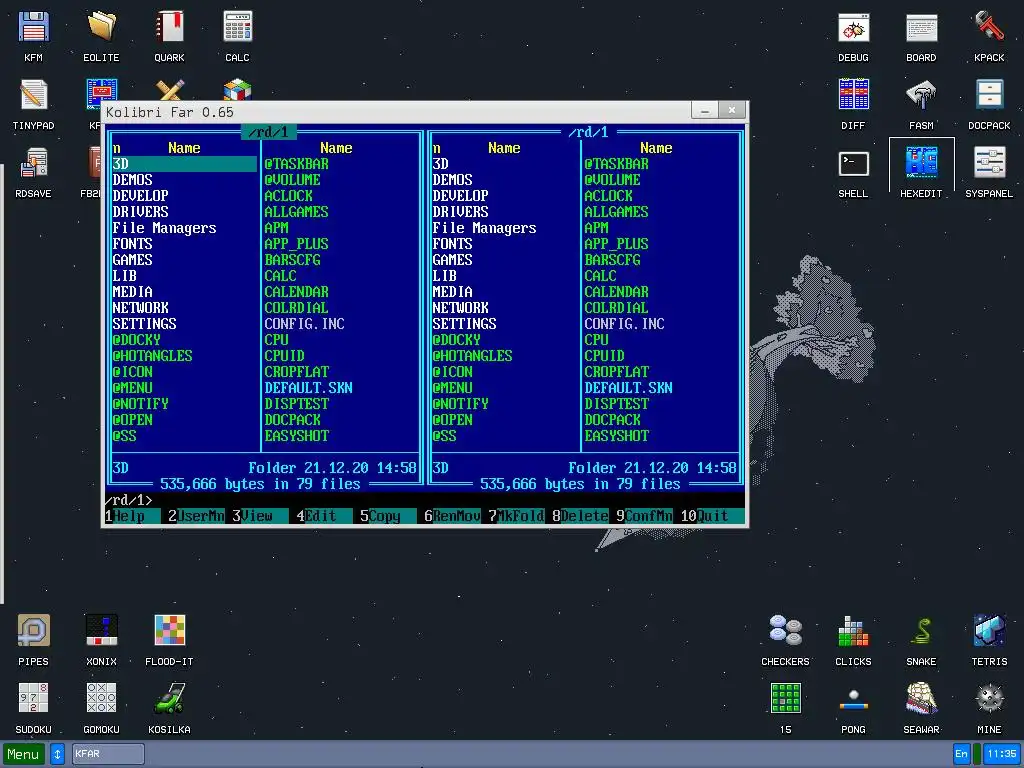Screen dimensions: 1024x768
Task: Select CONFIG.INC in the left panel
Action: click(x=304, y=324)
